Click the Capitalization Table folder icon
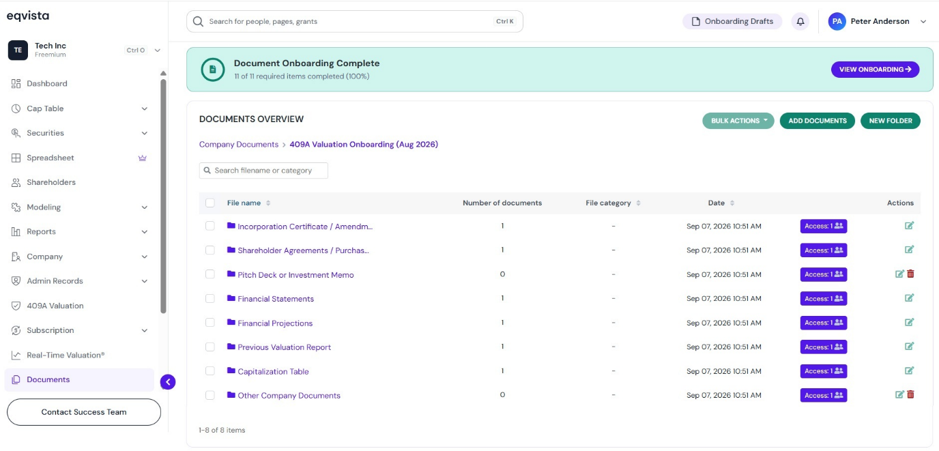The image size is (939, 451). (231, 371)
